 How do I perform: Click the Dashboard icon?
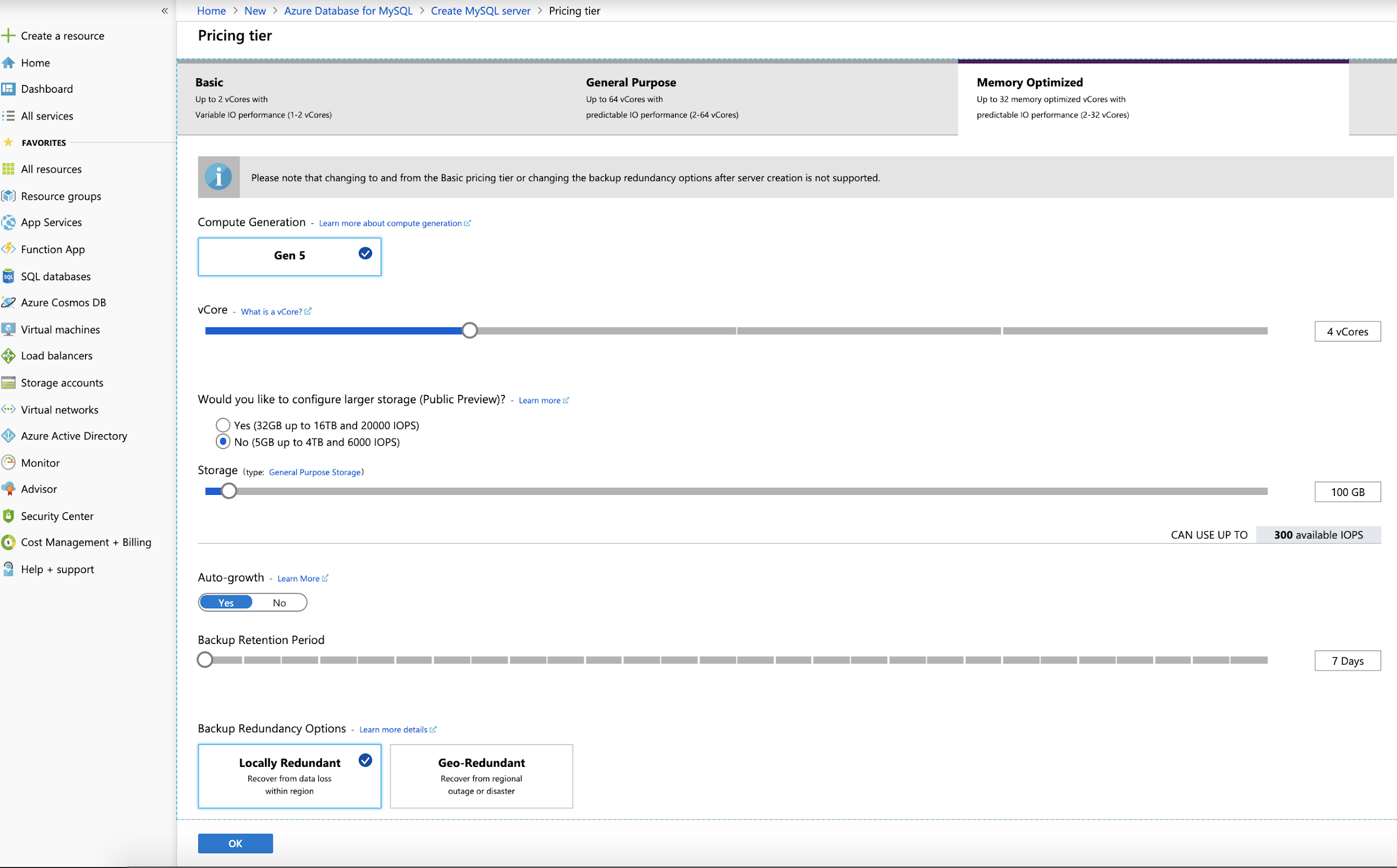pos(8,89)
